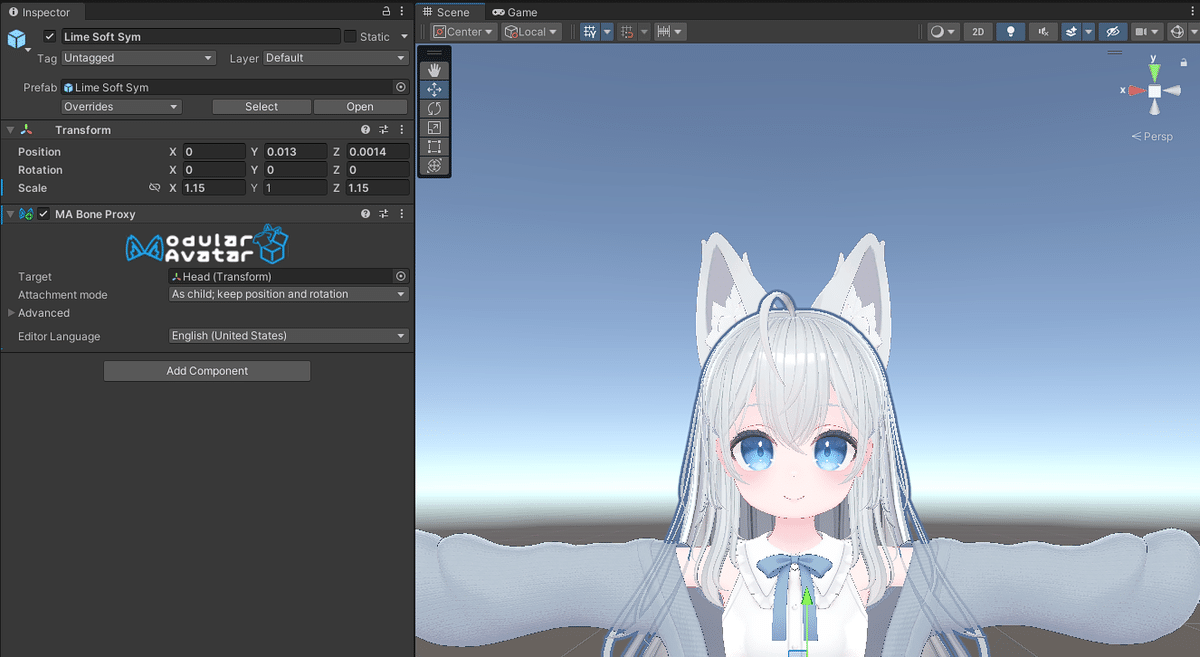
Task: Click the toolbar drag handle above Hand tool
Action: [x=434, y=52]
